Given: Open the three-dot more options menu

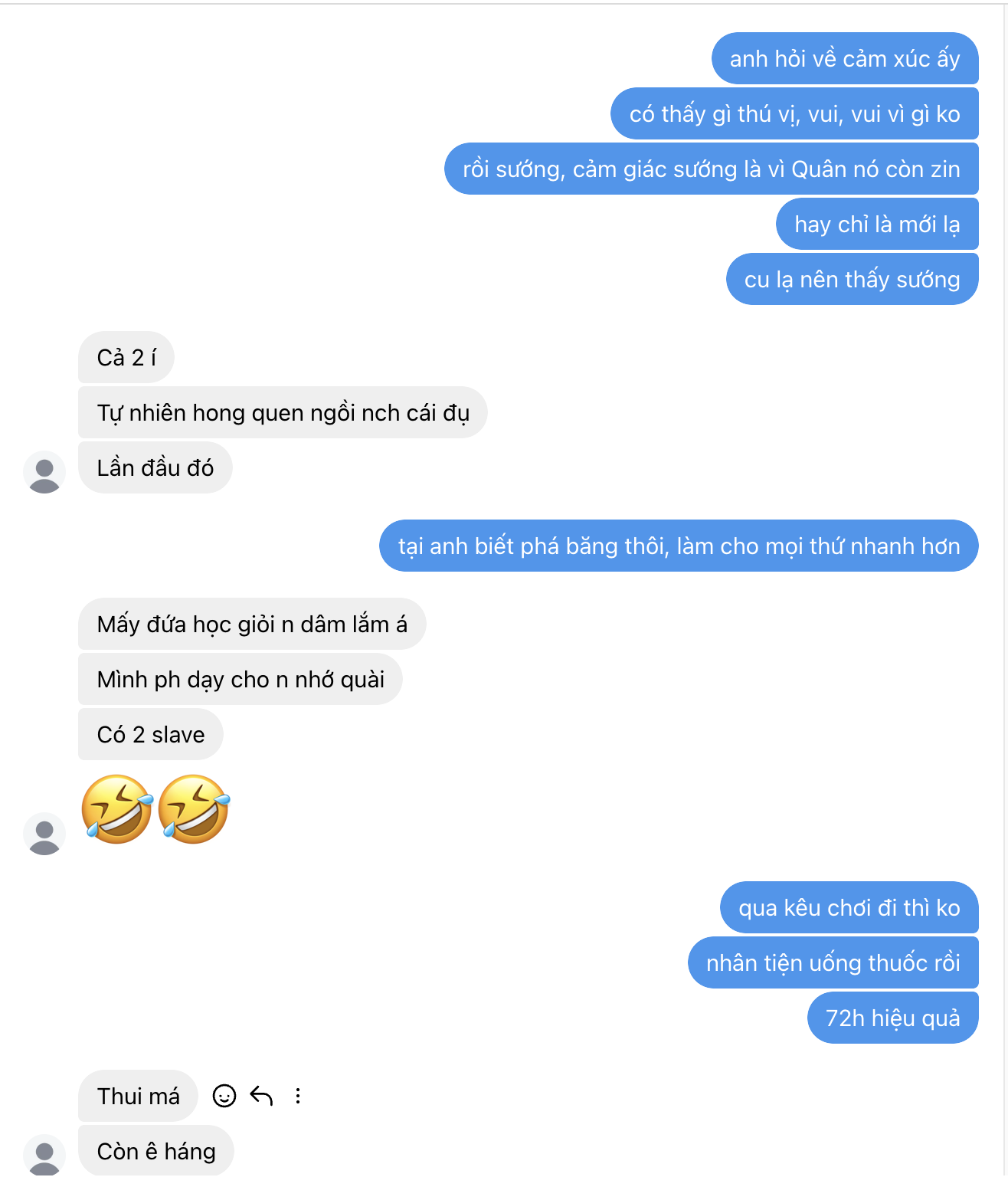Looking at the screenshot, I should [x=298, y=1096].
